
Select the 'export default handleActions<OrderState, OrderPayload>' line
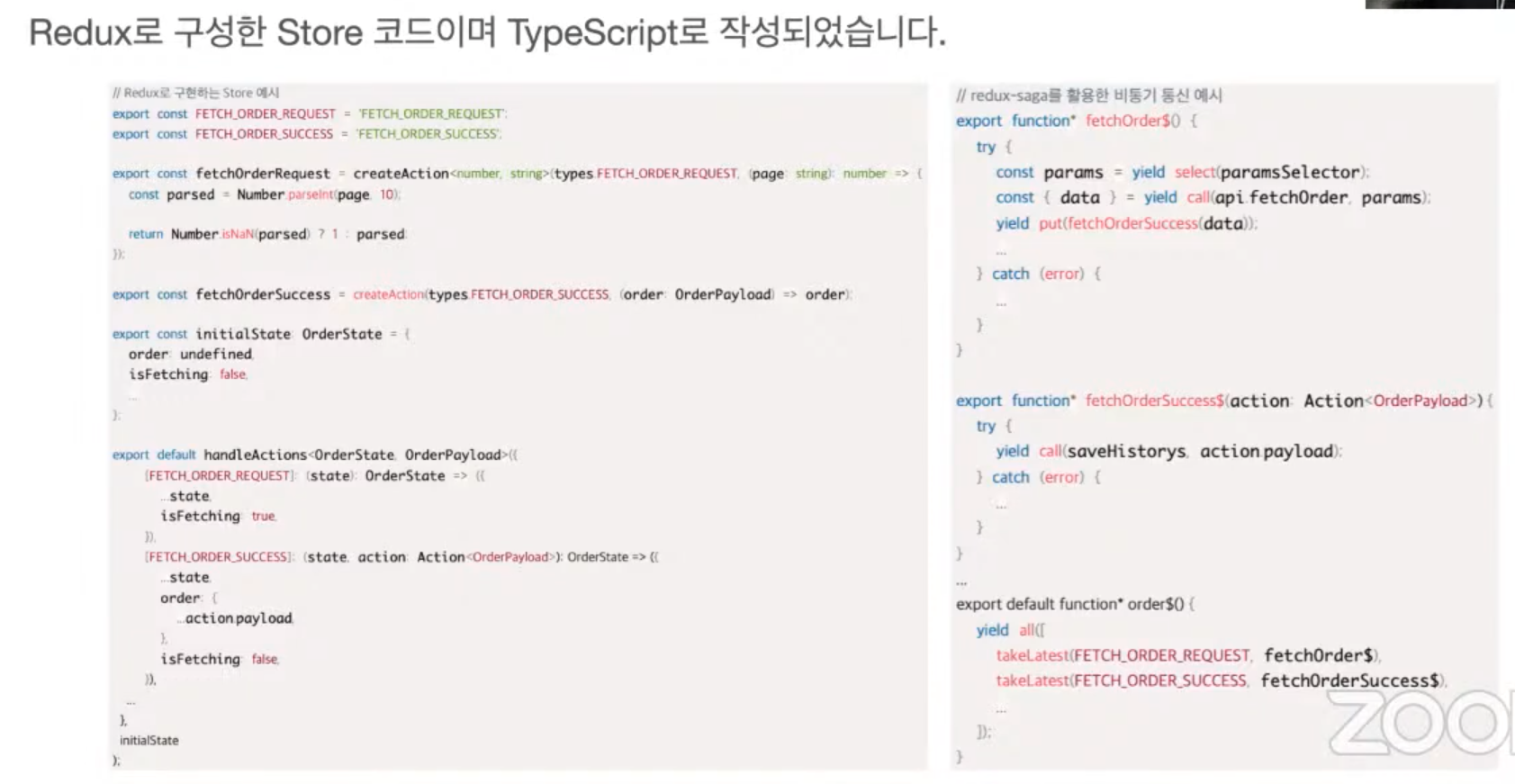[315, 455]
